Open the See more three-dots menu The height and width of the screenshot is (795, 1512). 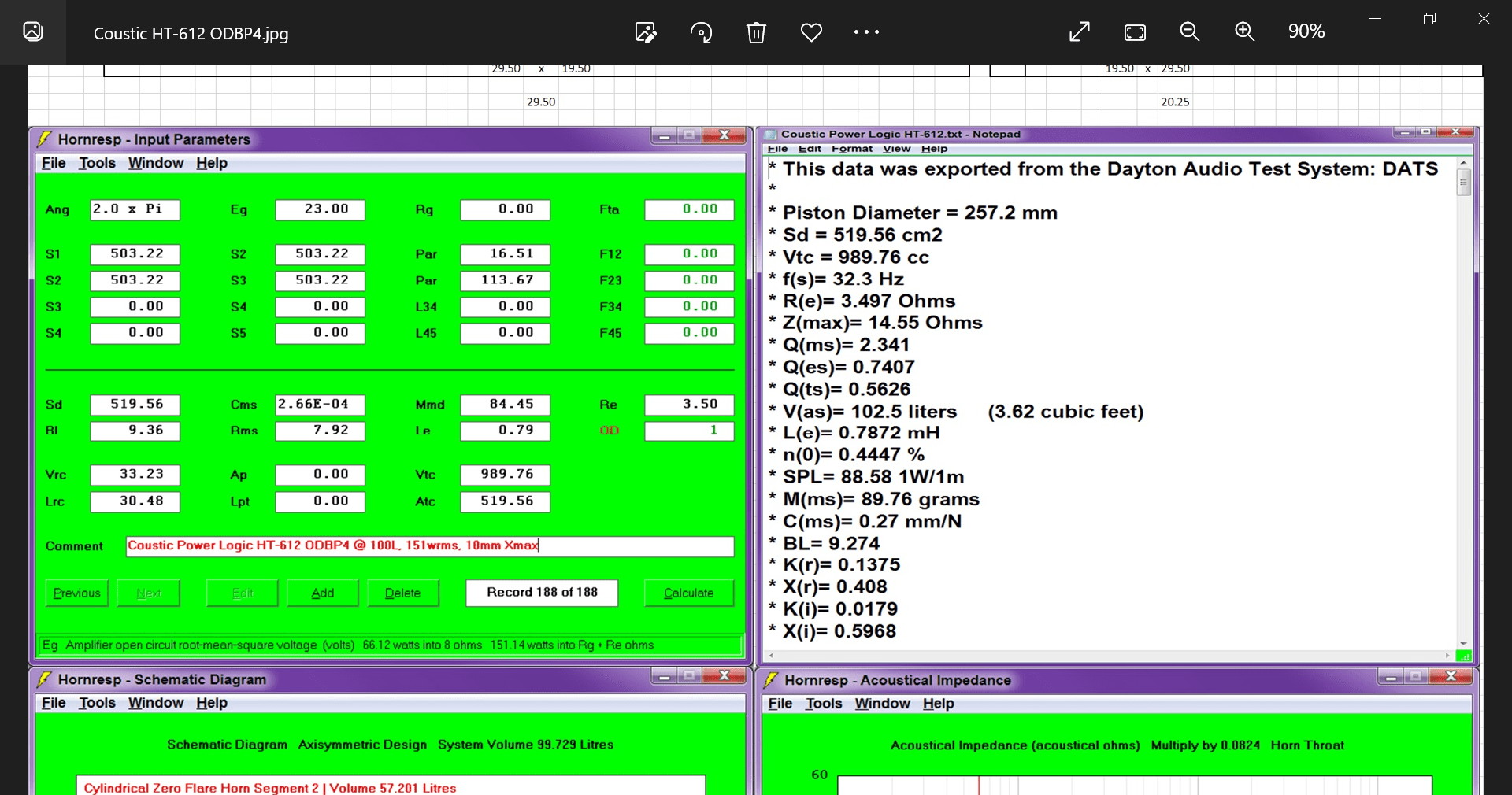[866, 32]
